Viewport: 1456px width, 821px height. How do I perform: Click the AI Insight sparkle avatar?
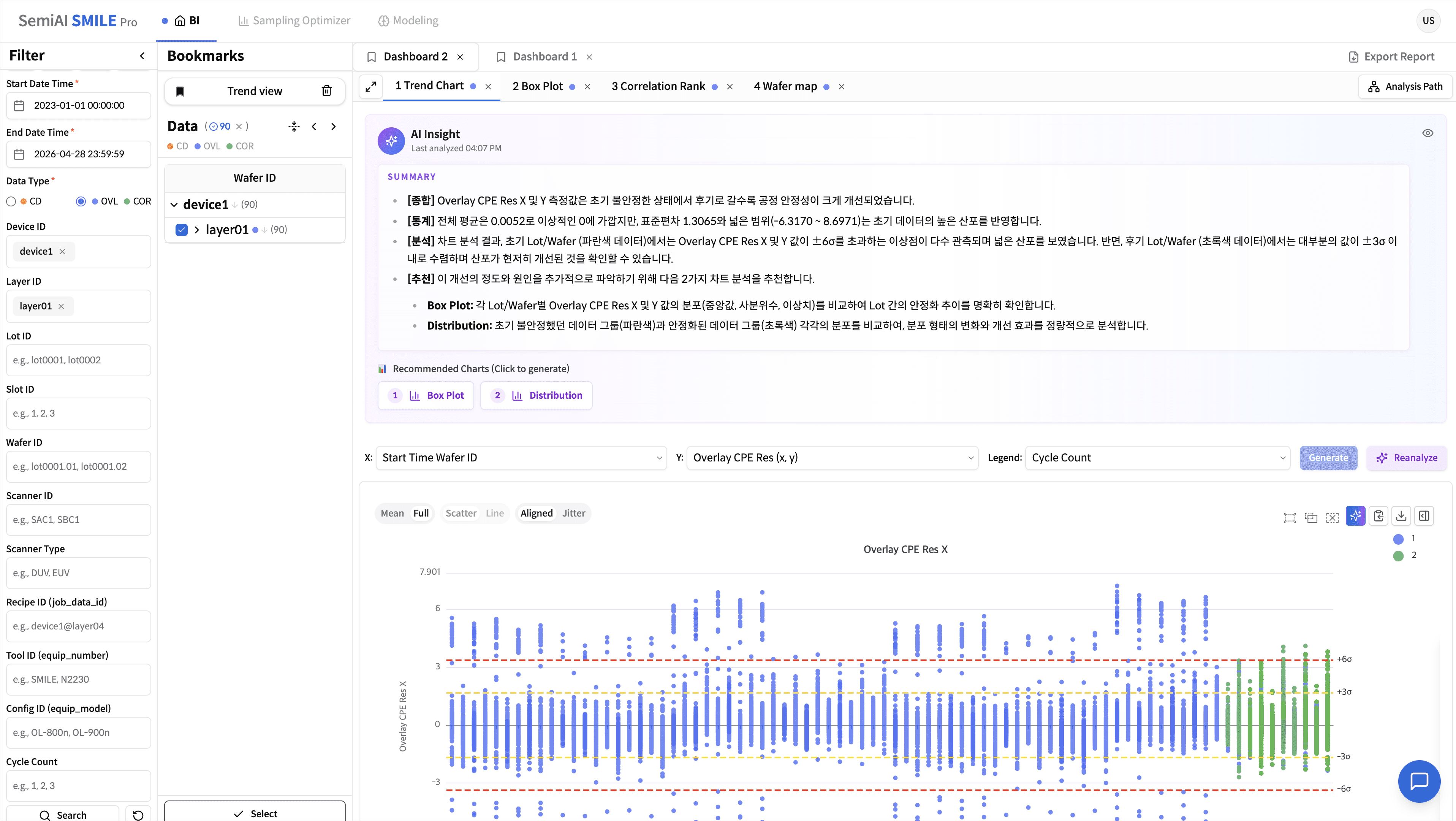click(391, 141)
